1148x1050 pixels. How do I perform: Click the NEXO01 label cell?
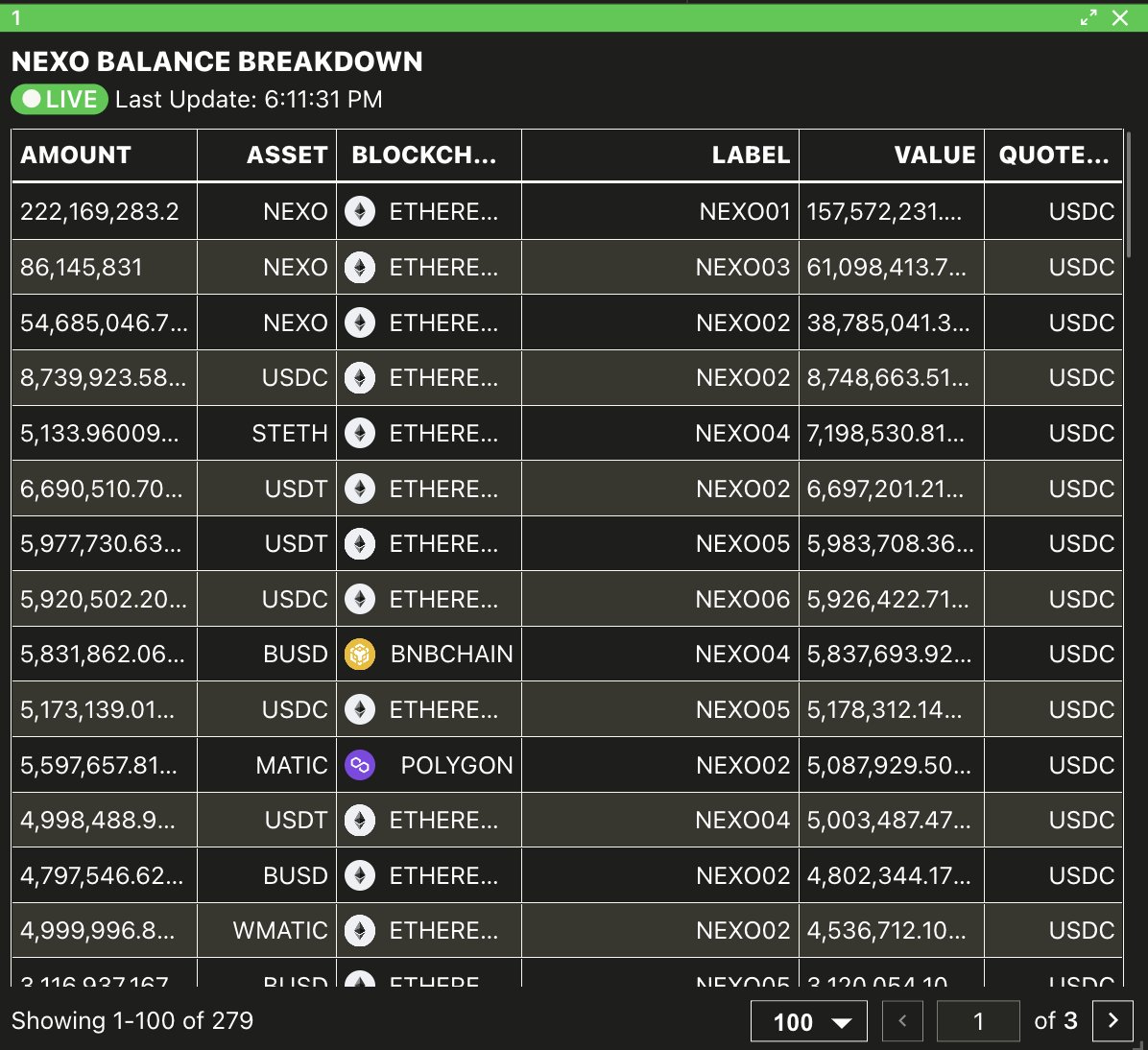660,211
